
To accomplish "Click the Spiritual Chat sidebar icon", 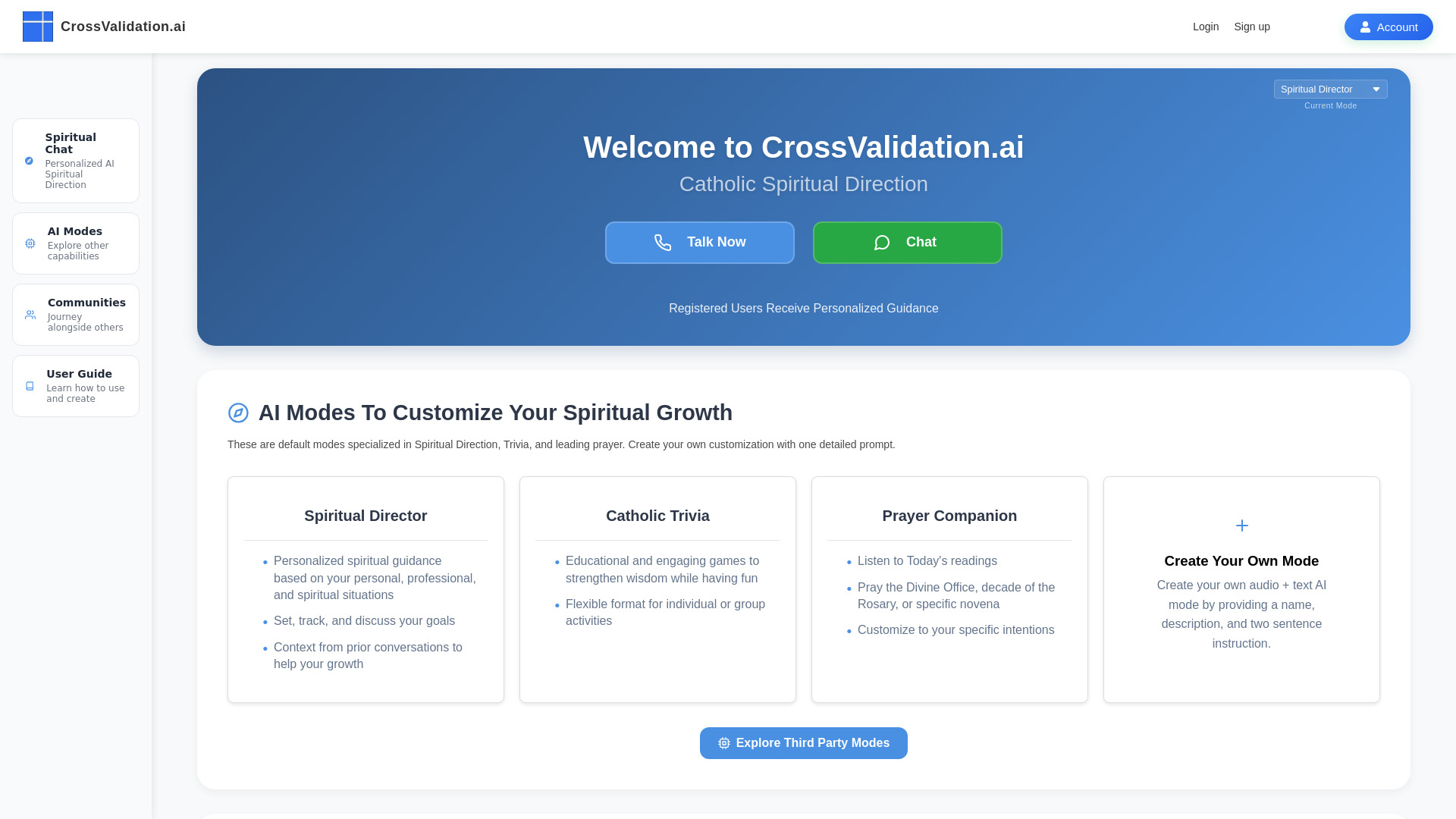I will (x=29, y=160).
